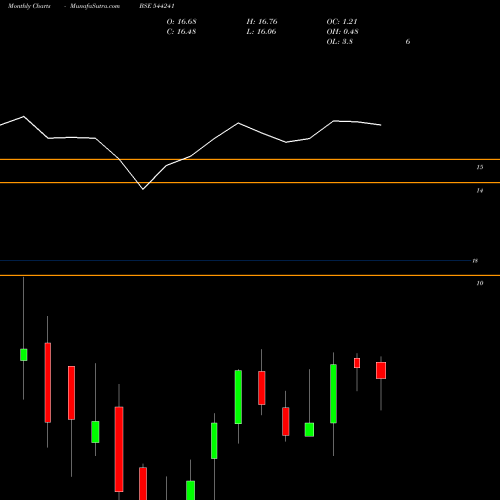Select the high value "H: 16.76"
The image size is (500, 500).
(x=262, y=22)
